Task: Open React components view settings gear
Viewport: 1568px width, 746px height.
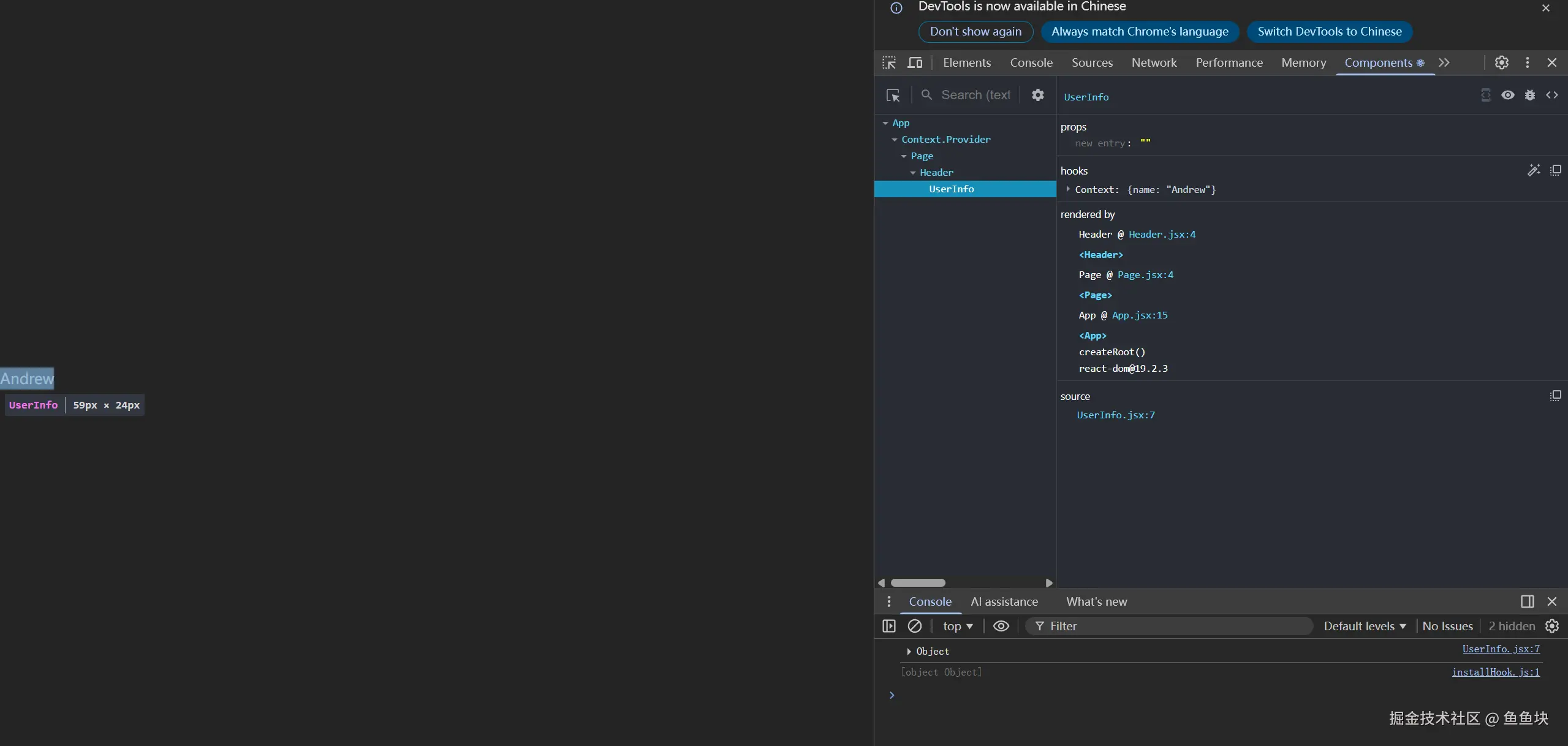Action: point(1037,95)
